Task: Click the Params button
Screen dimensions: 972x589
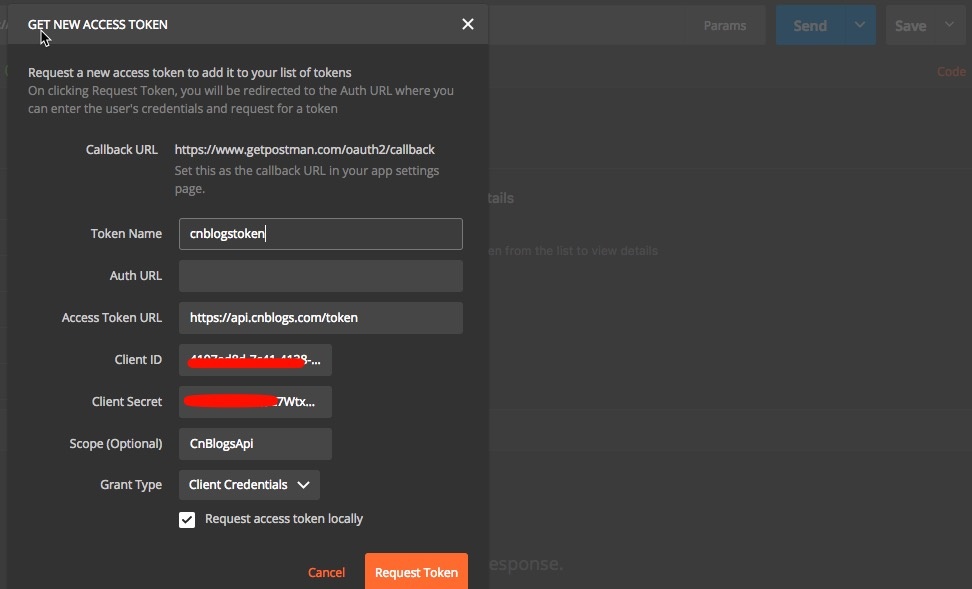Action: (x=725, y=25)
